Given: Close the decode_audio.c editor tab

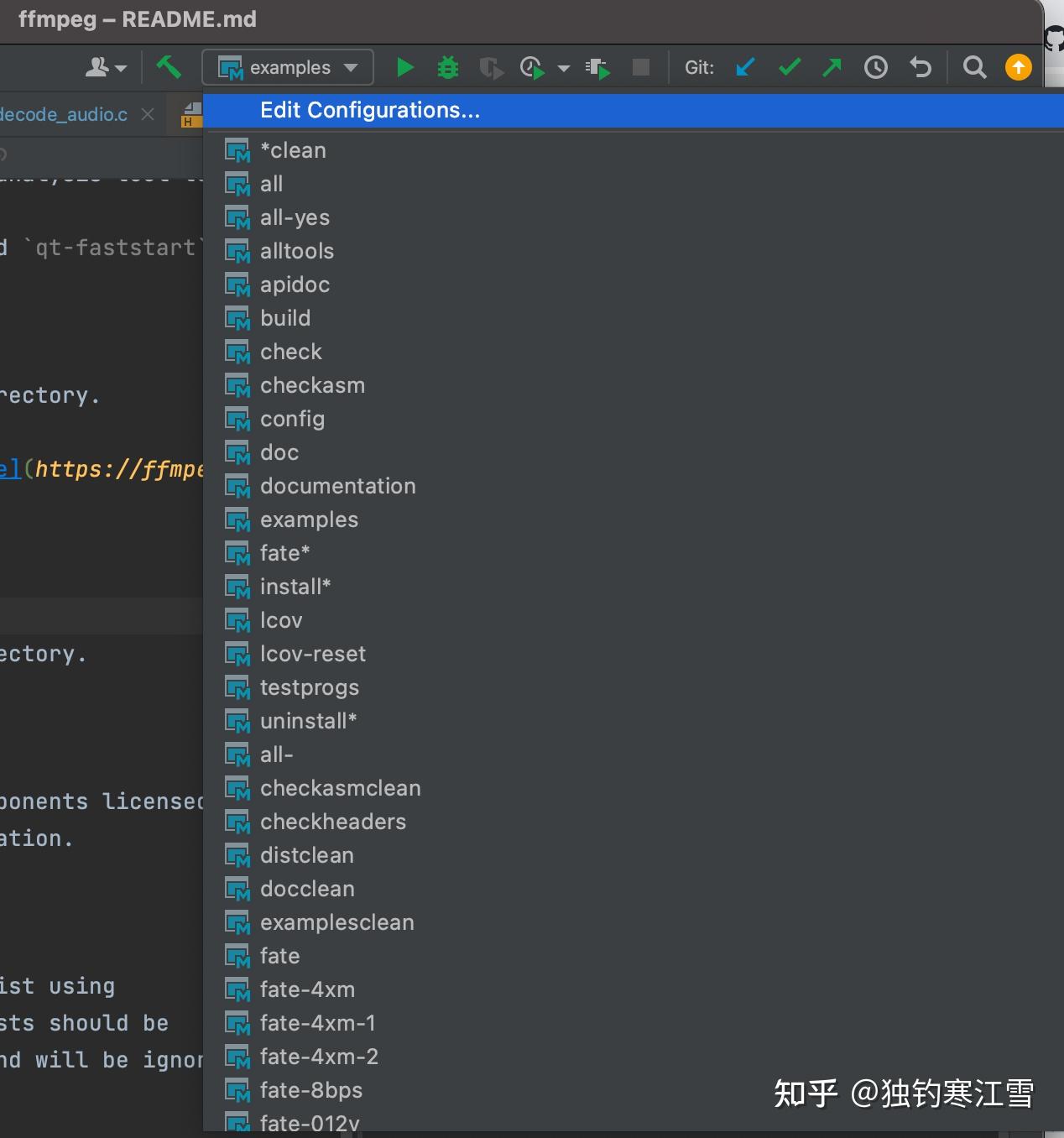Looking at the screenshot, I should 148,114.
